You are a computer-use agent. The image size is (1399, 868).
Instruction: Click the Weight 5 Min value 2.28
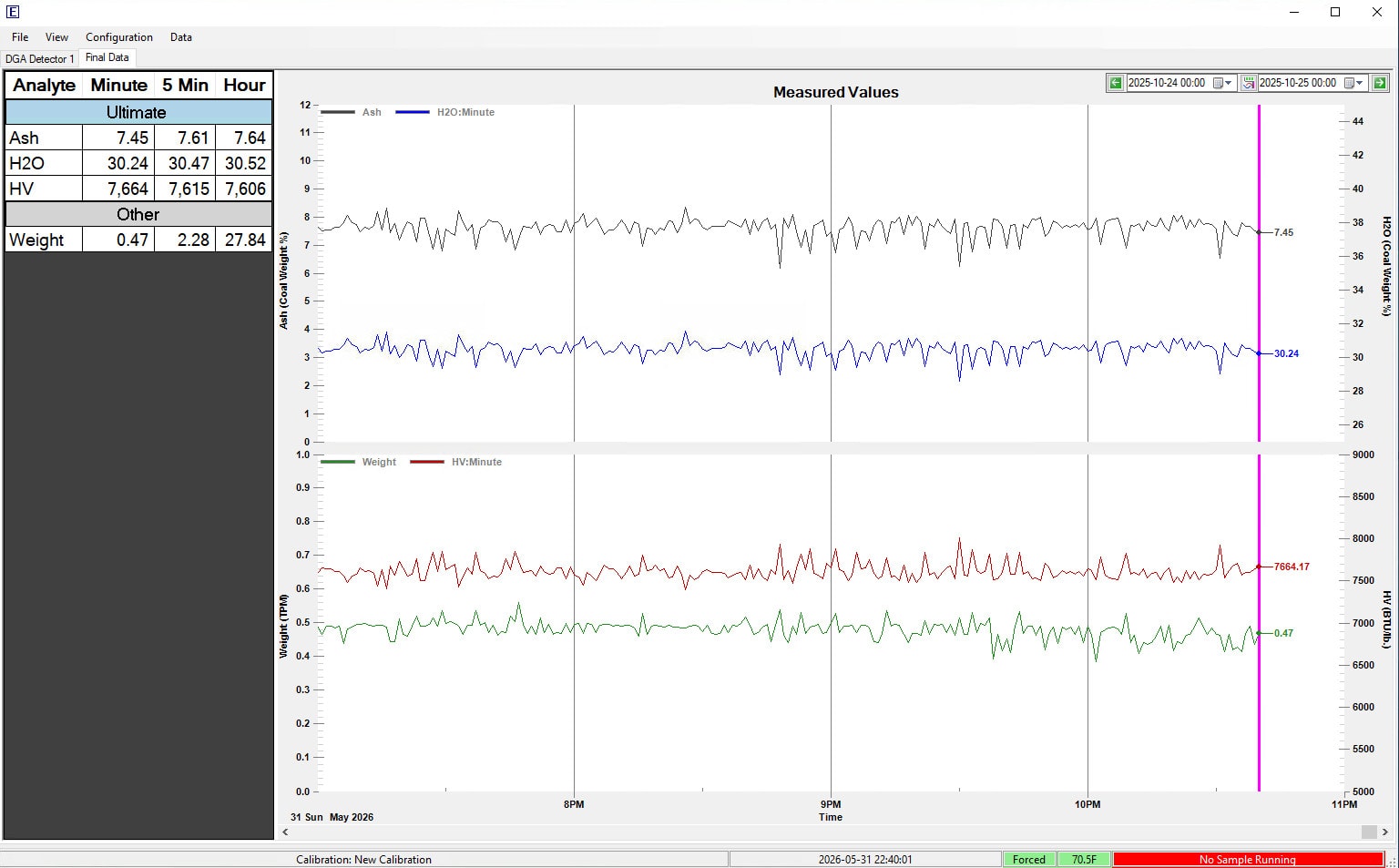pos(186,240)
